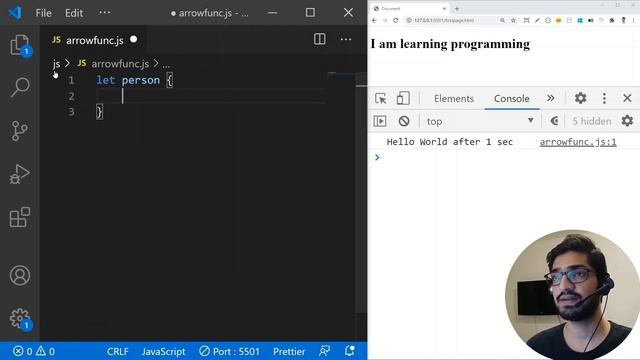Change CRLF end of line sequence
Image resolution: width=640 pixels, height=360 pixels.
(118, 351)
